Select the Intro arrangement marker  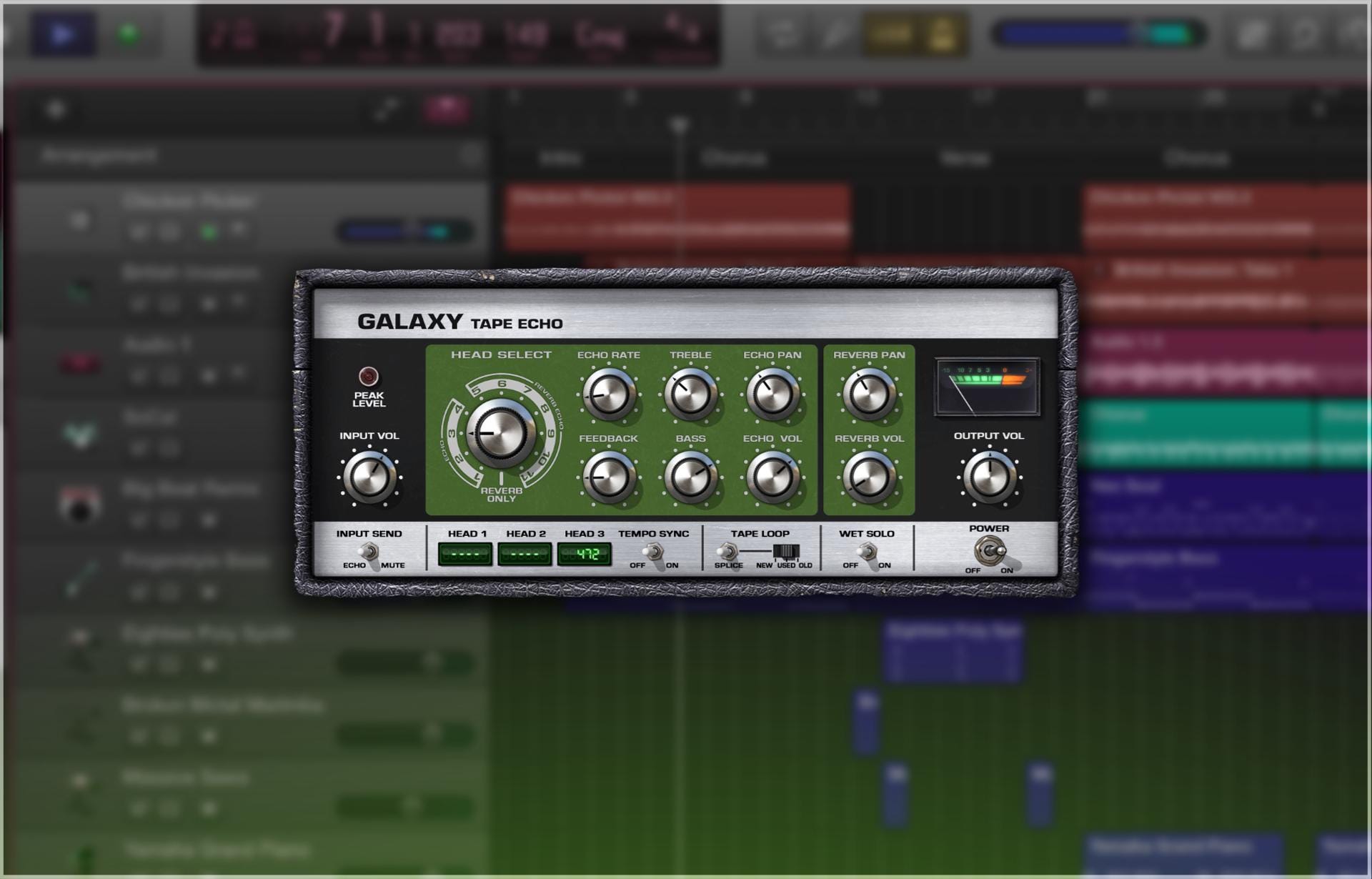tap(560, 158)
